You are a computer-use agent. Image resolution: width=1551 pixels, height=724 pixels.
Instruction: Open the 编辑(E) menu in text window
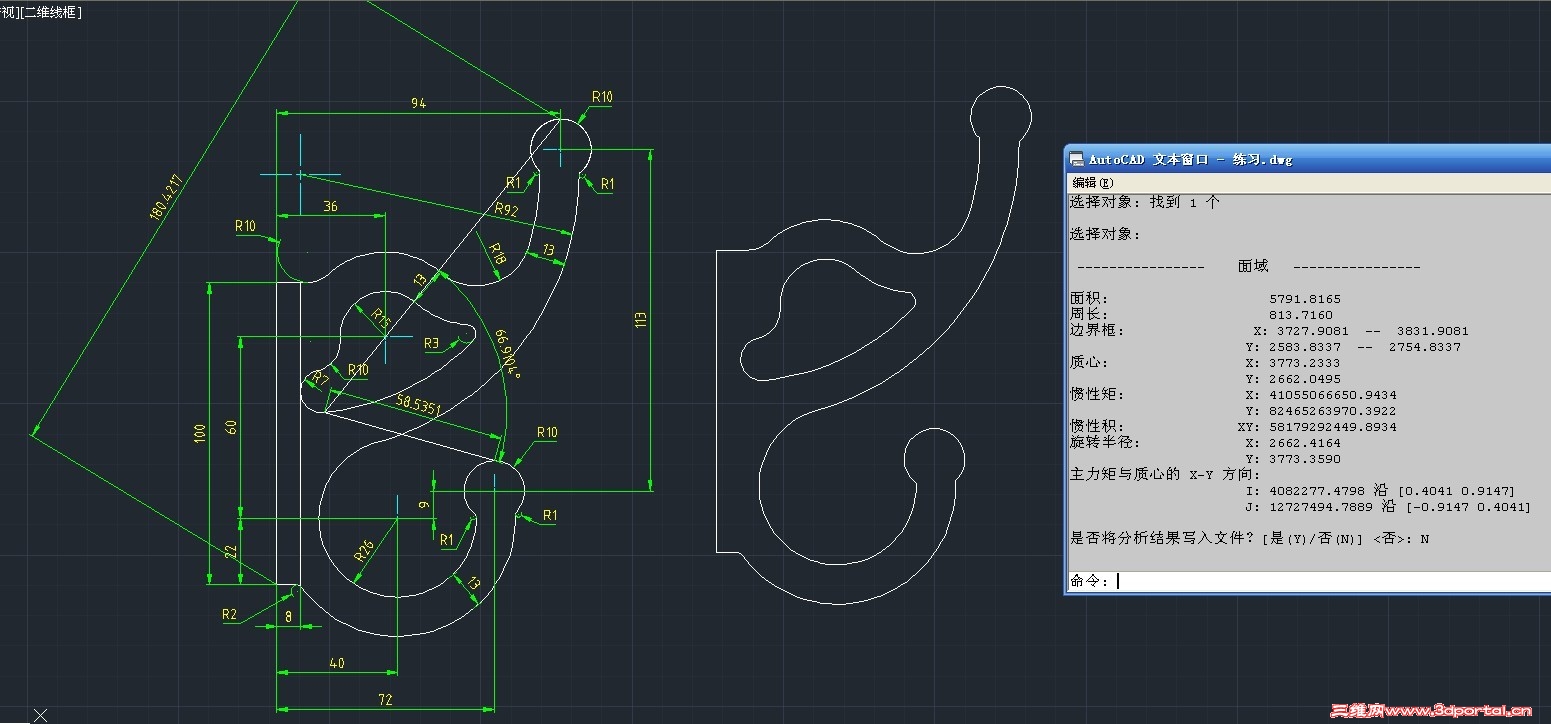click(x=1092, y=183)
